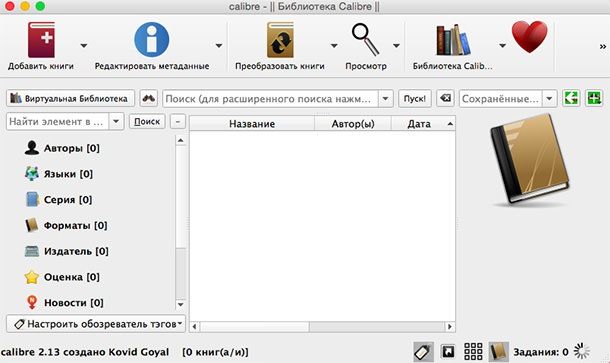Click tag browser scroll down arrow

click(181, 305)
